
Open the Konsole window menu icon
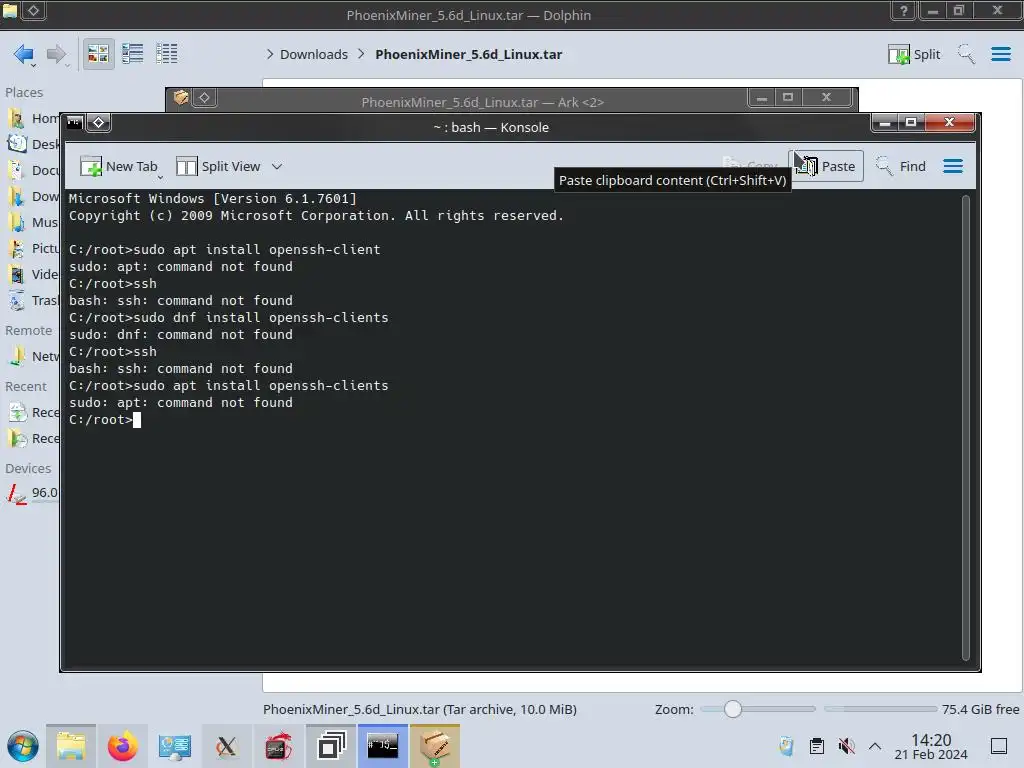pos(74,122)
